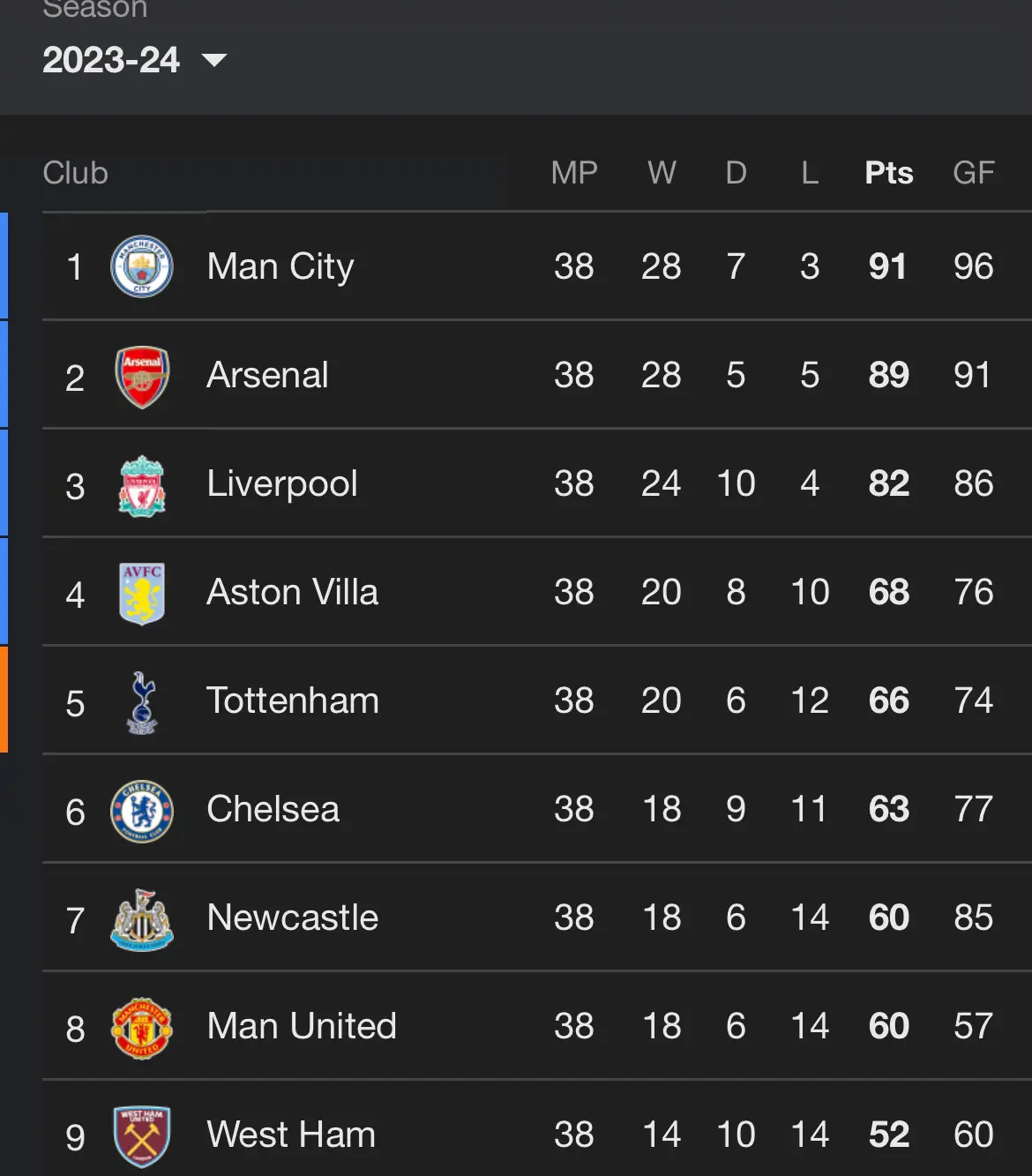Screen dimensions: 1032x1176
Task: Click the West Ham club crest
Action: (x=141, y=1136)
